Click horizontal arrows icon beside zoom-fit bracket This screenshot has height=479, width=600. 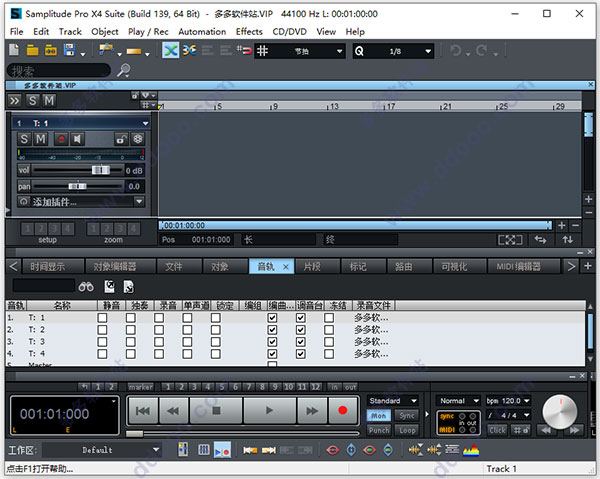pyautogui.click(x=540, y=240)
